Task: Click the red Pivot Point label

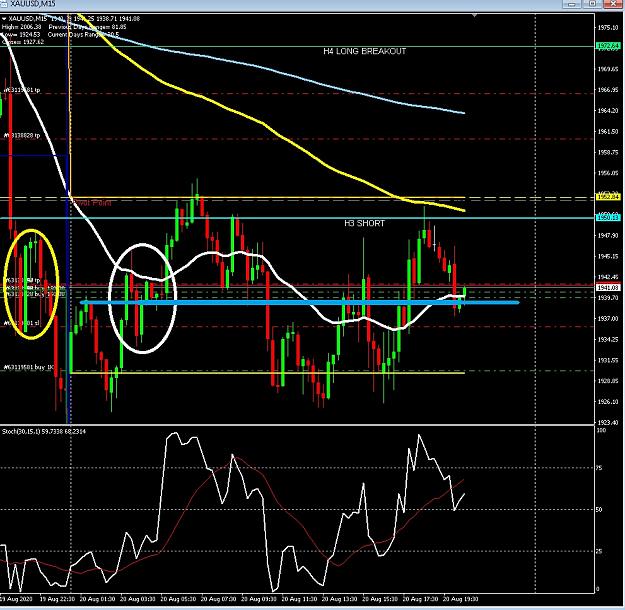Action: (91, 203)
